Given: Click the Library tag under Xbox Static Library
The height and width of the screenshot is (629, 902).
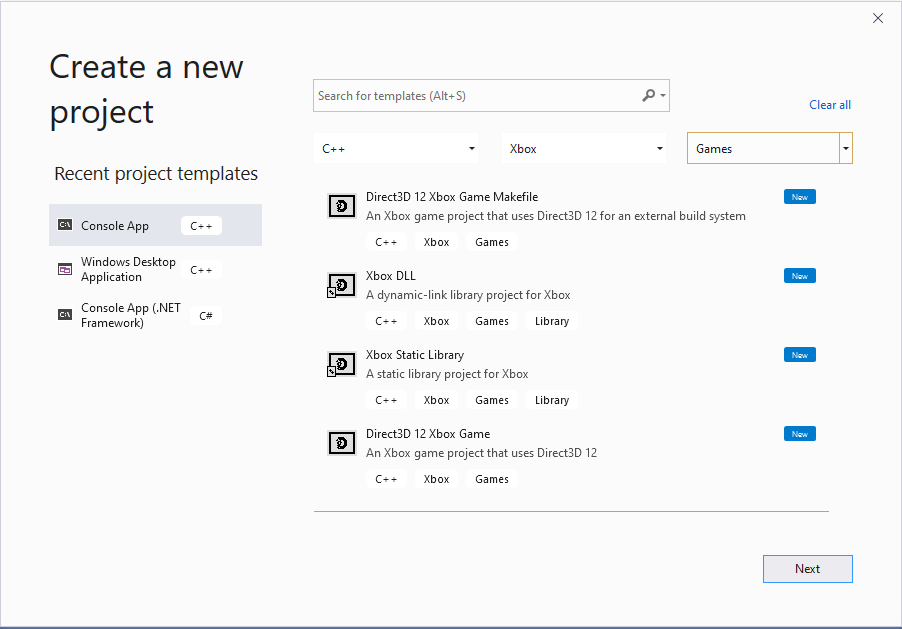Looking at the screenshot, I should click(x=552, y=400).
